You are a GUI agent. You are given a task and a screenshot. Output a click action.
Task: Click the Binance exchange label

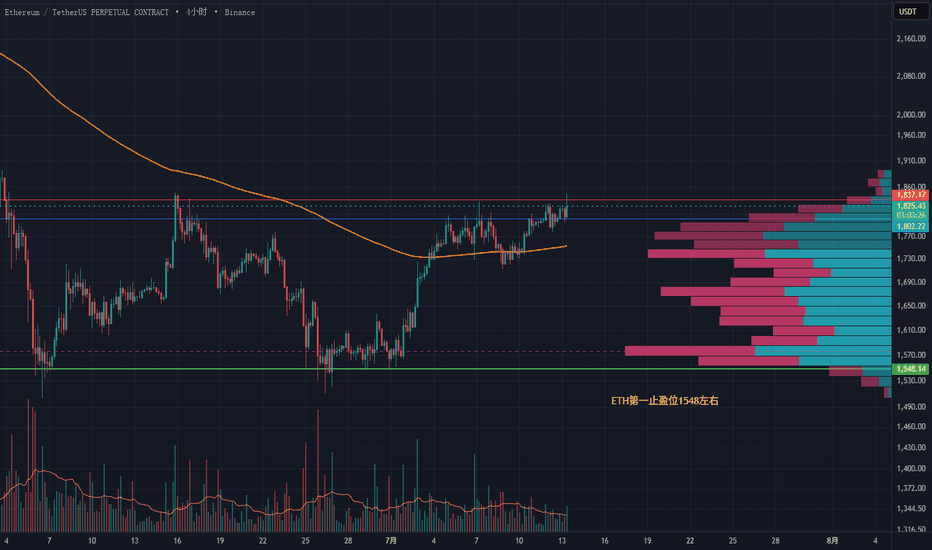coord(240,12)
